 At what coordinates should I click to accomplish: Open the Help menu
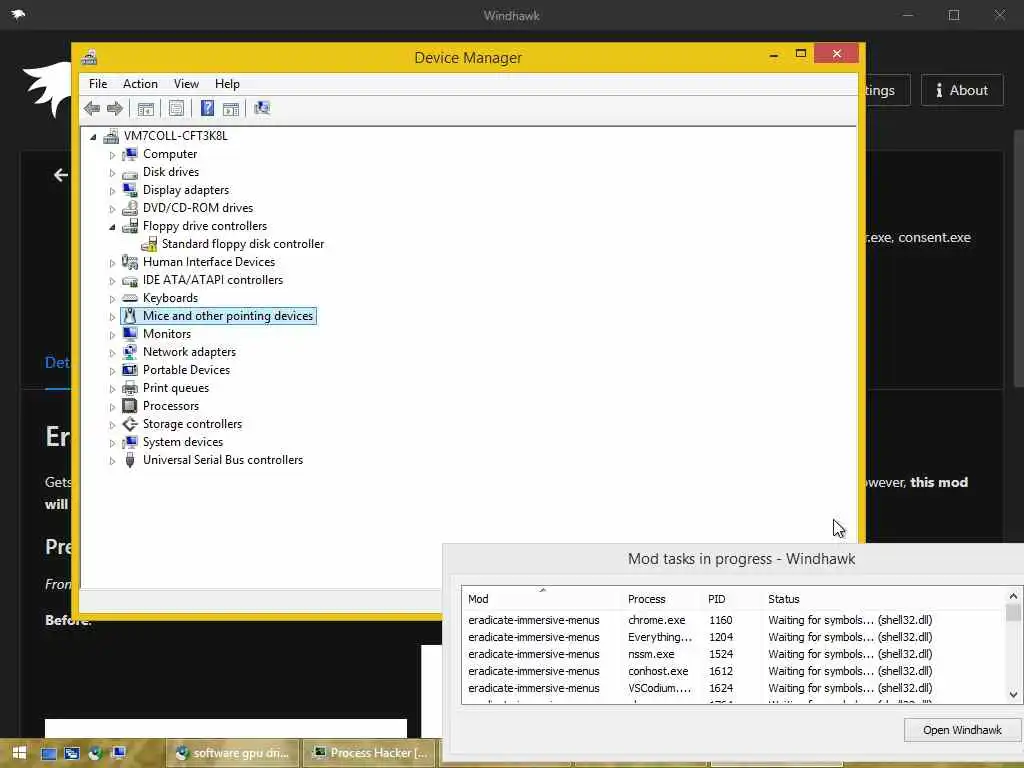click(x=227, y=84)
